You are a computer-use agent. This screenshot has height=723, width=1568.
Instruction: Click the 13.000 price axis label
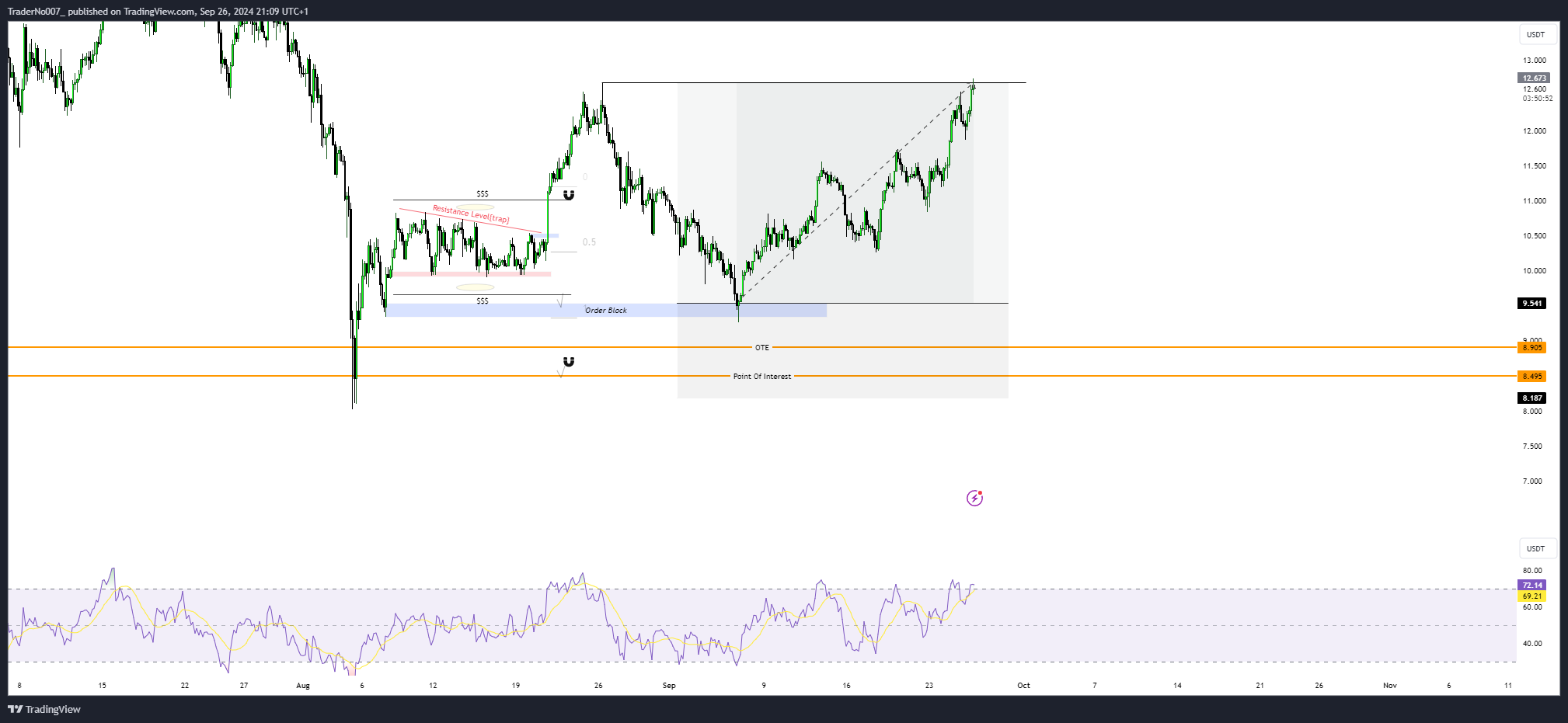[1535, 60]
